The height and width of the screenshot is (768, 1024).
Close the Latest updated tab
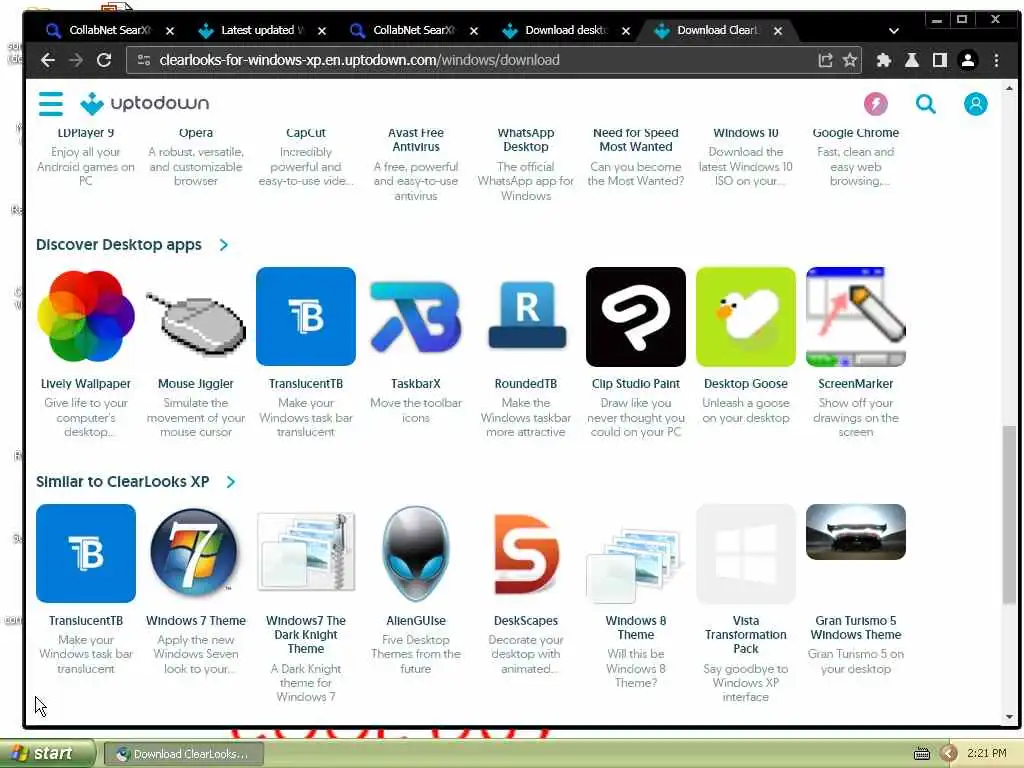point(322,31)
